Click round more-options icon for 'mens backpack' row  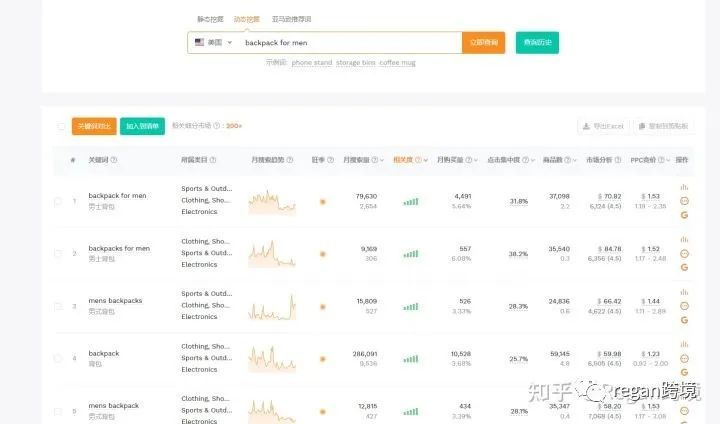tap(684, 411)
